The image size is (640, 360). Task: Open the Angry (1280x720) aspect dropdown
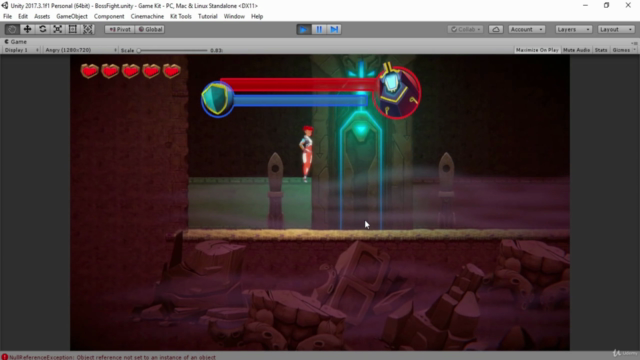(80, 50)
